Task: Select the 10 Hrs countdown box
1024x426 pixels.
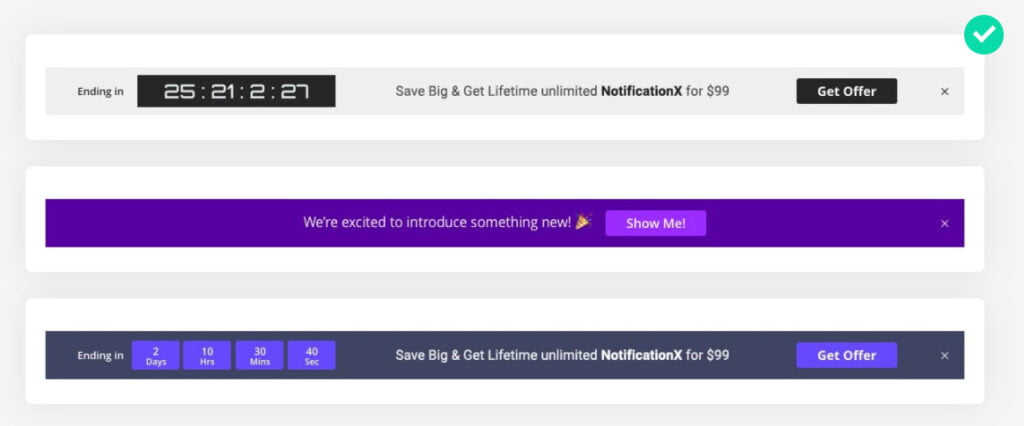Action: coord(207,355)
